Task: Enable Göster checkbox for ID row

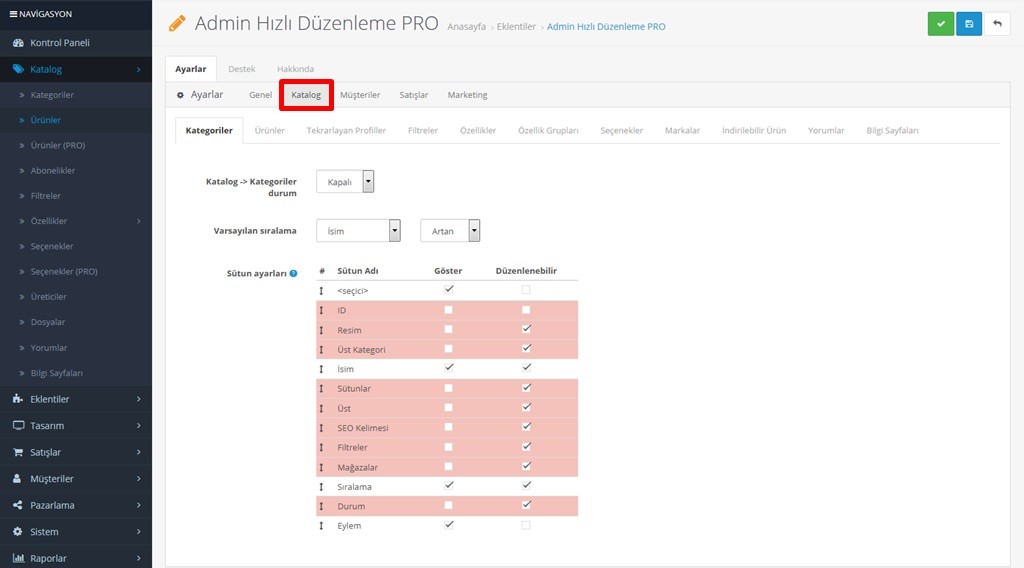Action: click(x=448, y=309)
